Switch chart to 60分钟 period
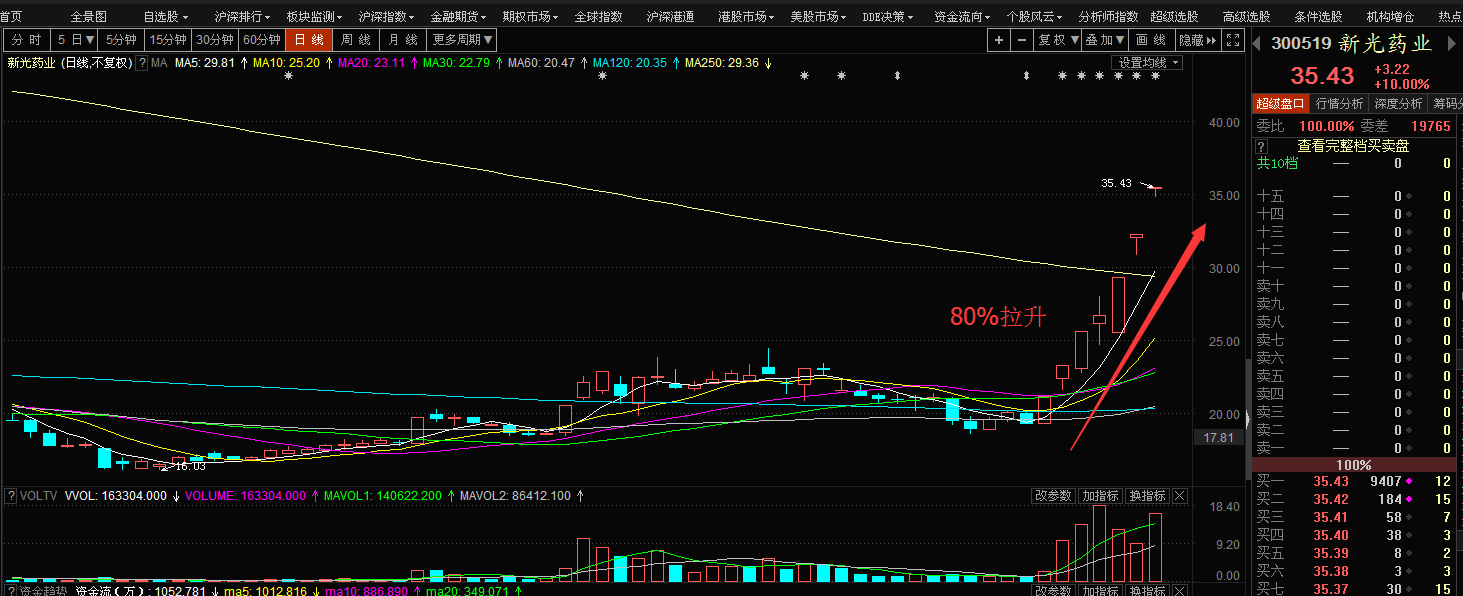The image size is (1463, 596). [262, 40]
